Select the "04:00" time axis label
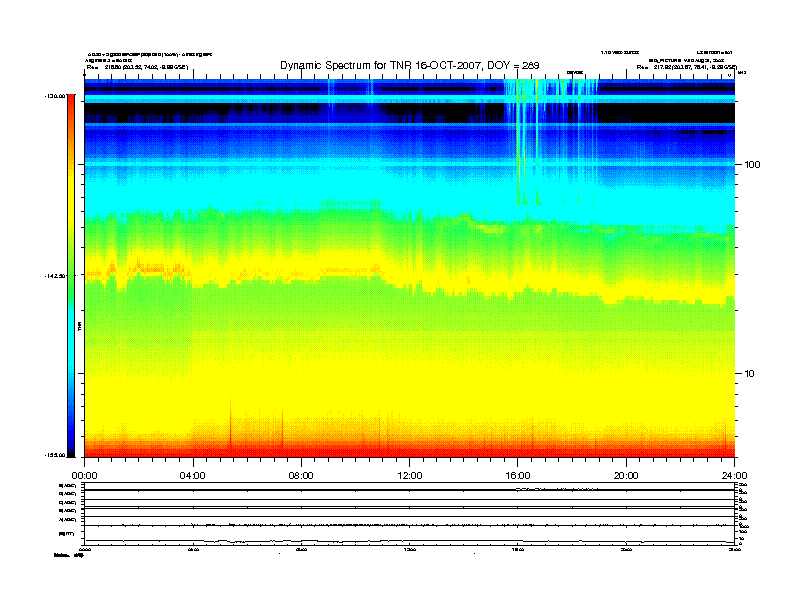 coord(192,476)
